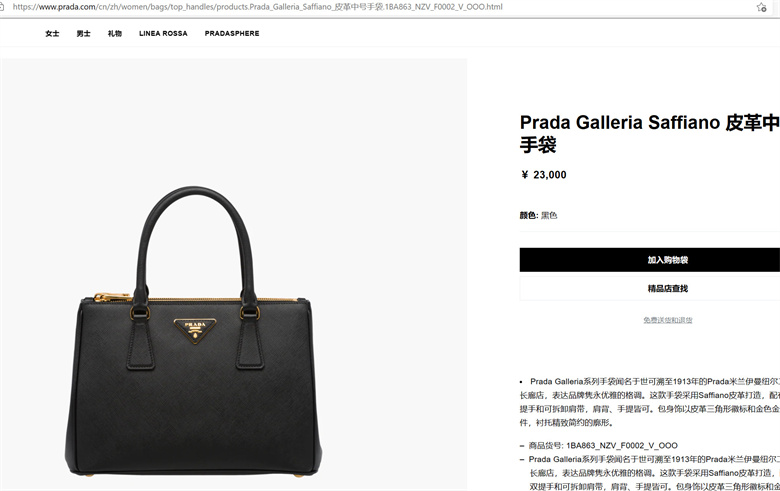Visit the PRADASPHERE section
The width and height of the screenshot is (780, 491).
coord(232,33)
